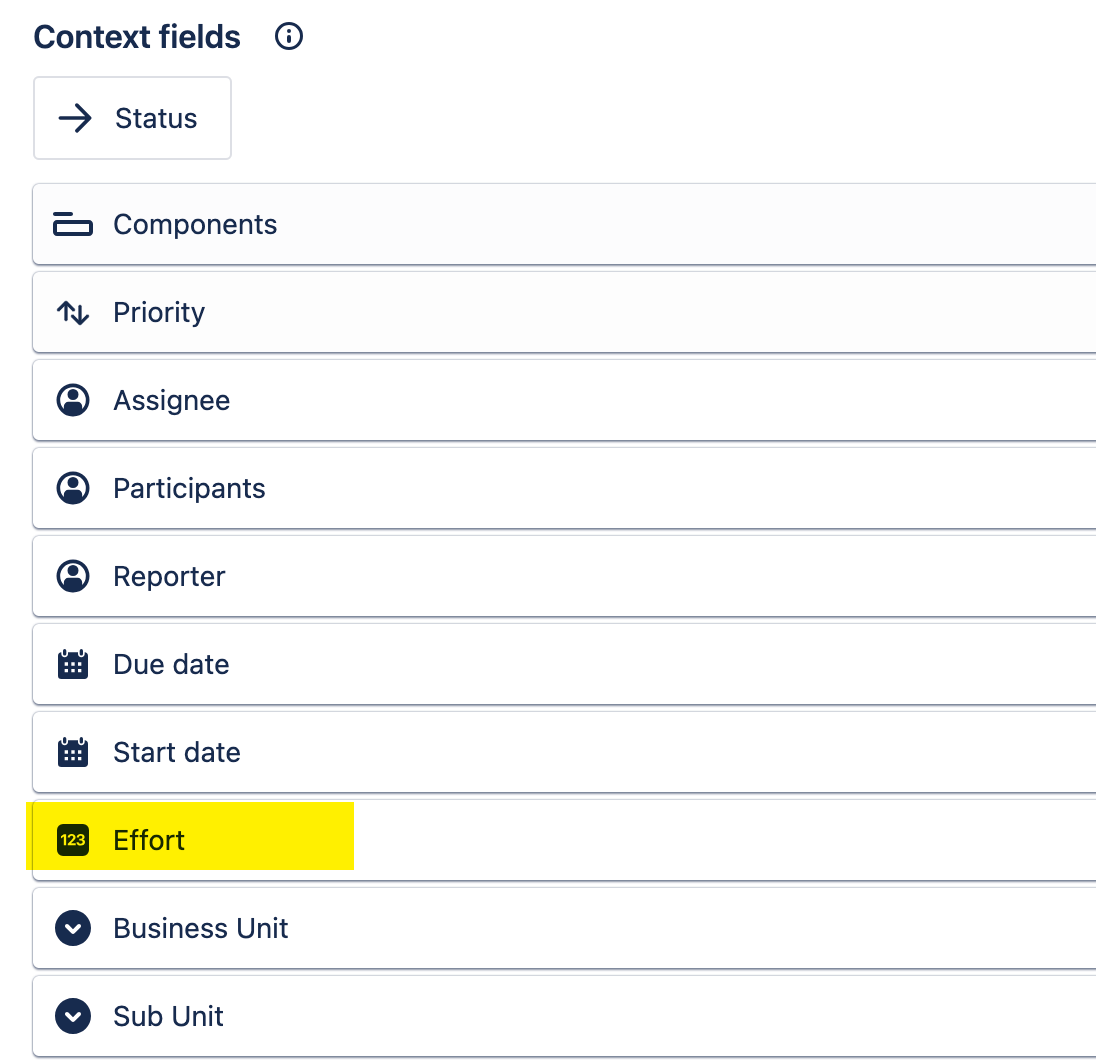Click the Assignee person icon
This screenshot has width=1096, height=1062.
(73, 400)
